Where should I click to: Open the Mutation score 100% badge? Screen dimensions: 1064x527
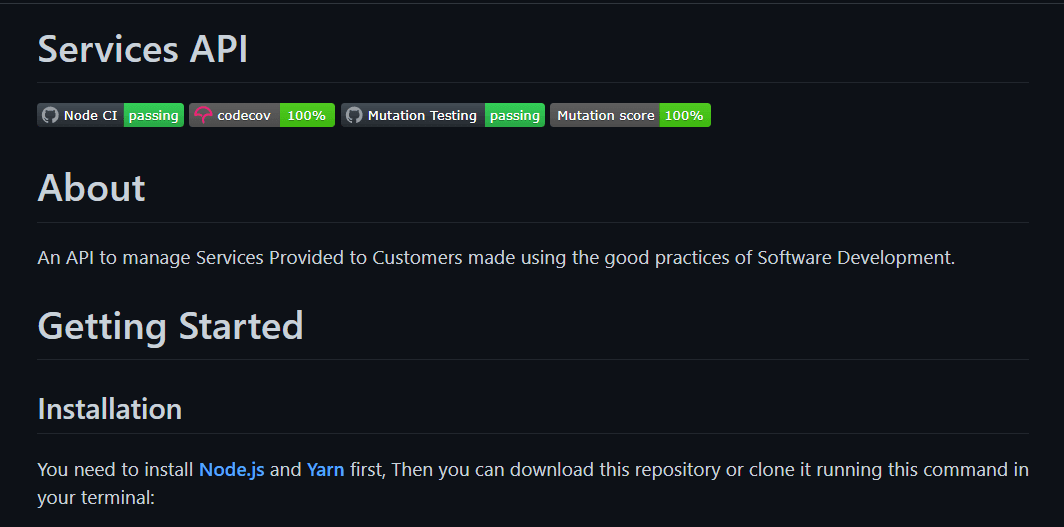tap(630, 115)
